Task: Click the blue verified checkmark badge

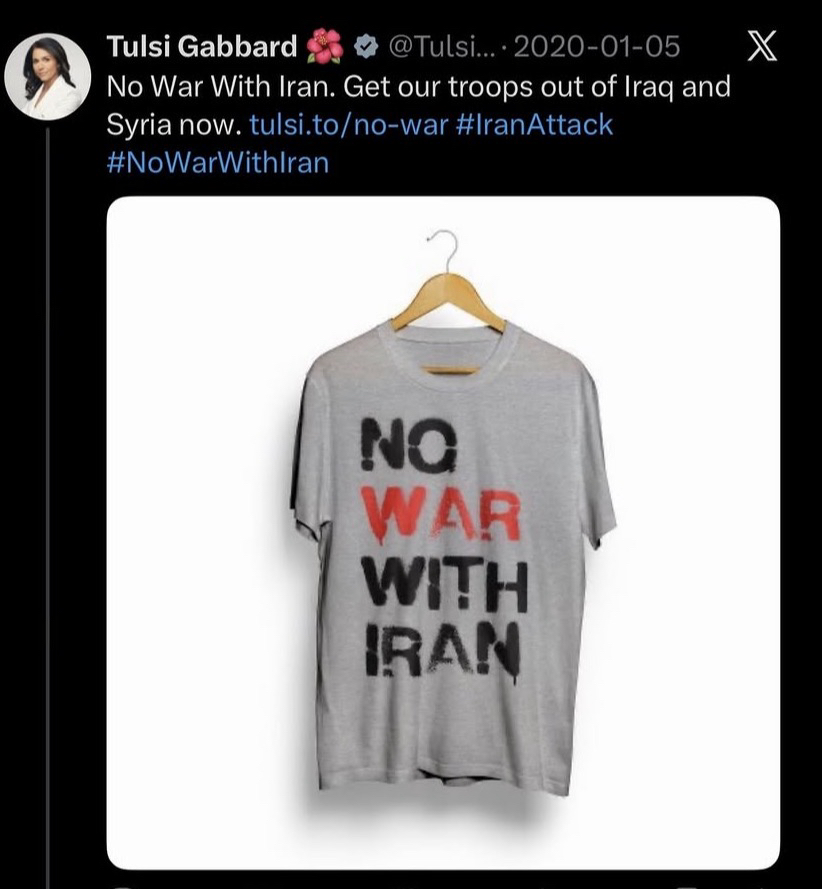Action: [x=366, y=47]
